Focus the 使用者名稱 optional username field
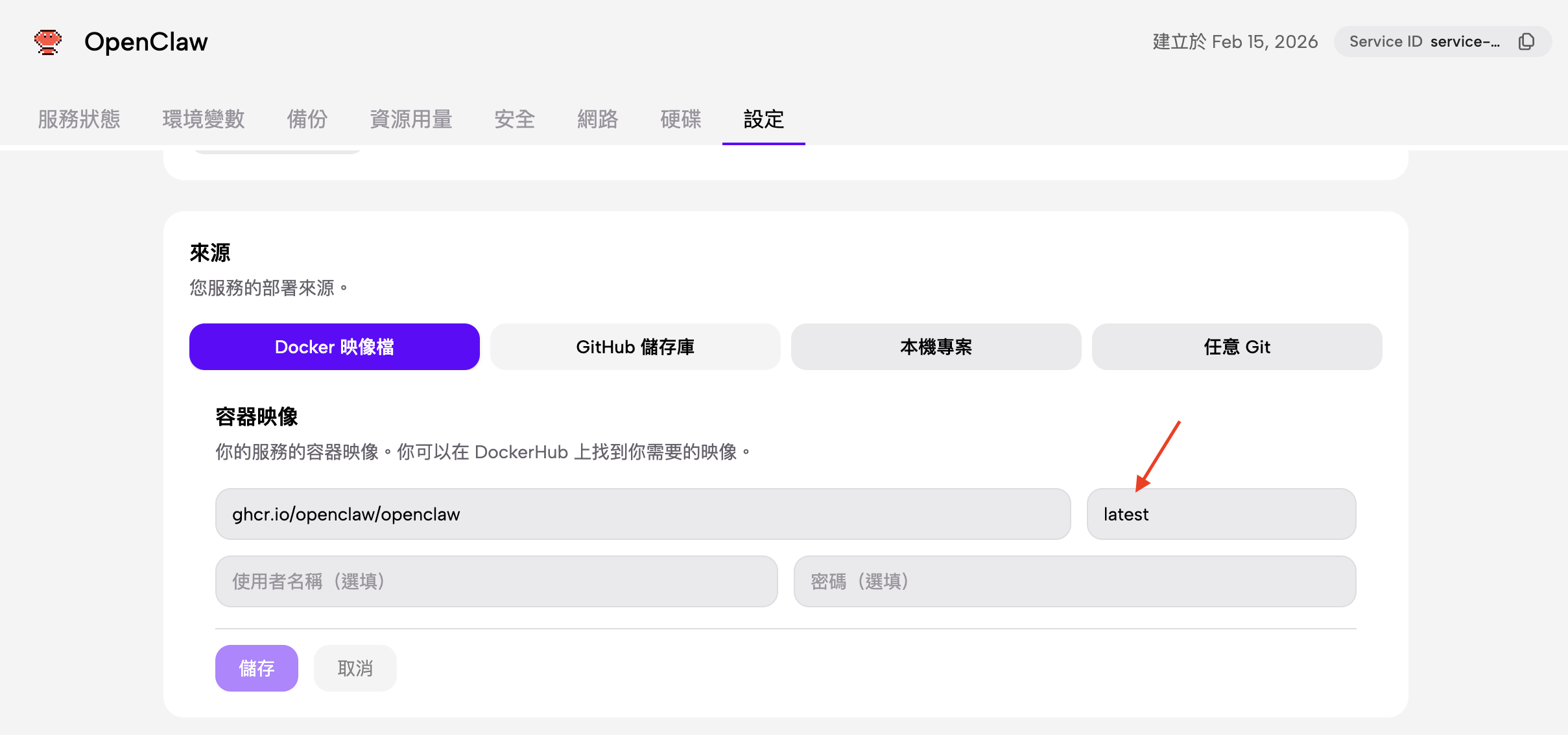 [495, 581]
